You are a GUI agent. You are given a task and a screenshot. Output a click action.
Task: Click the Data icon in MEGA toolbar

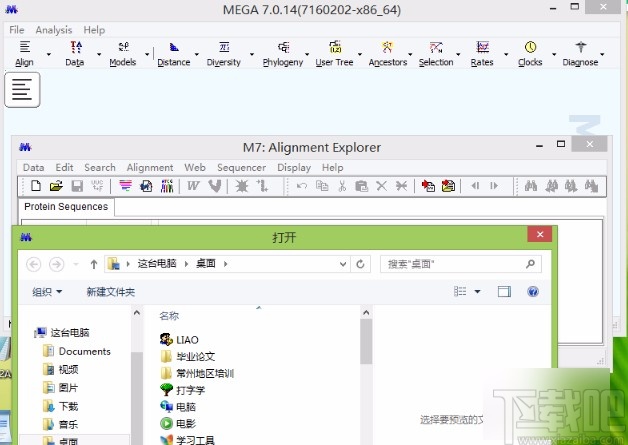pyautogui.click(x=75, y=53)
